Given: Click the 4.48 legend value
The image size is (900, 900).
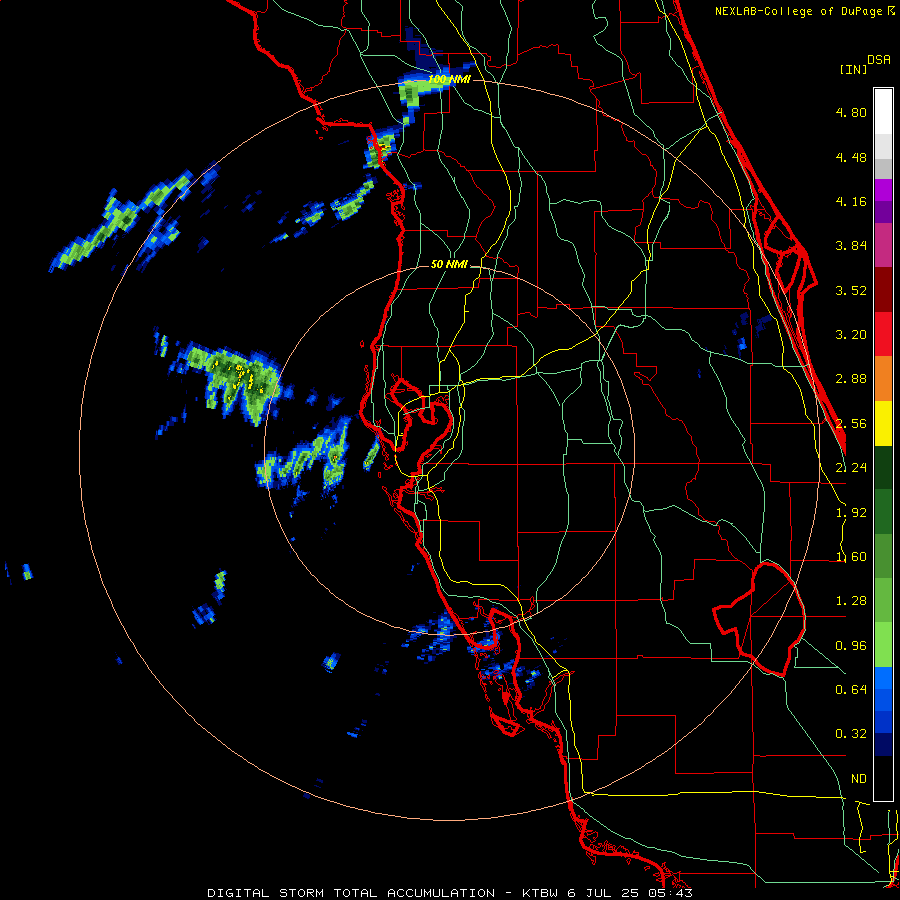Looking at the screenshot, I should 851,157.
